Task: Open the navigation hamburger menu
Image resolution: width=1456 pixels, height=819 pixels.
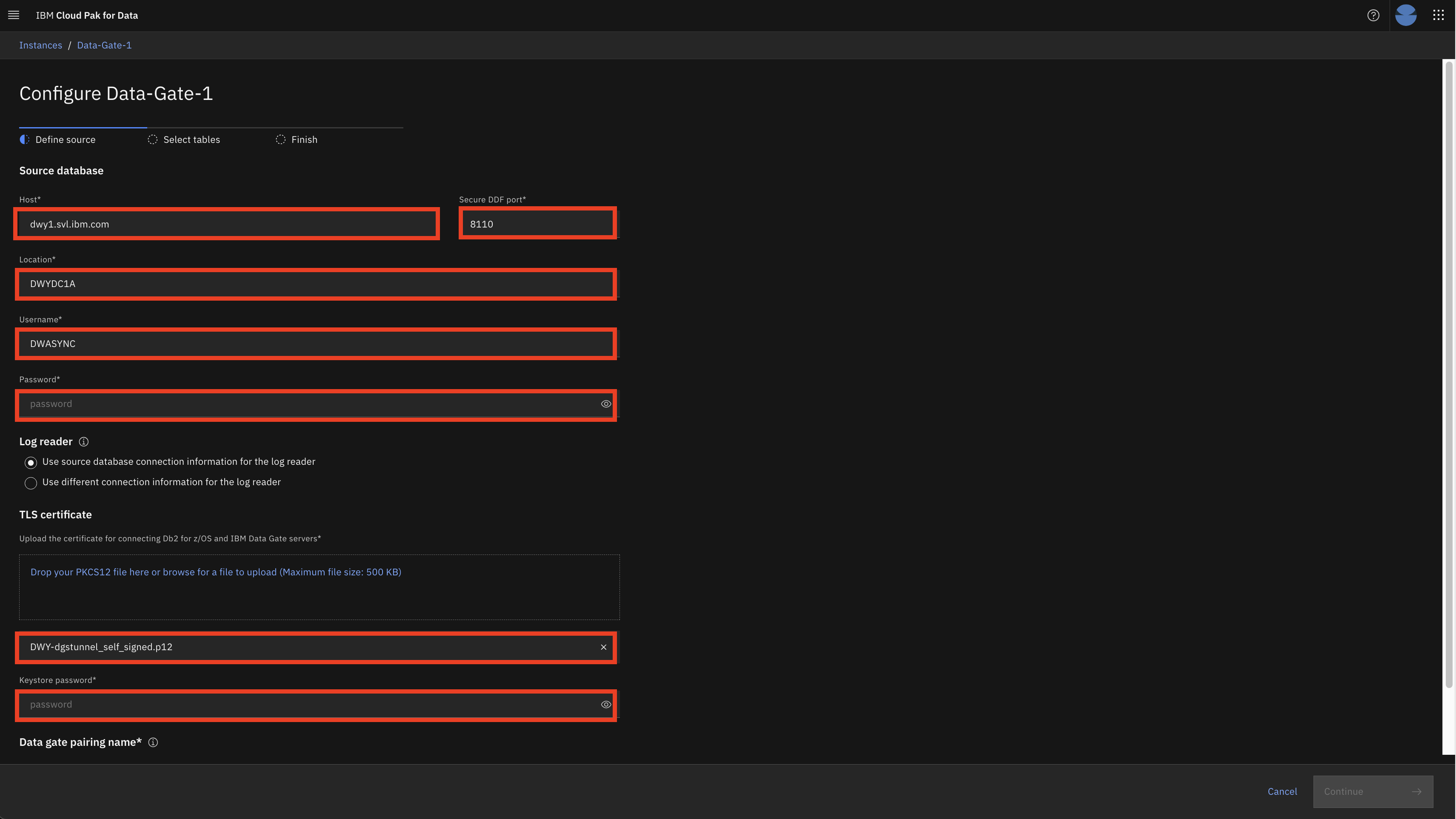Action: (x=14, y=15)
